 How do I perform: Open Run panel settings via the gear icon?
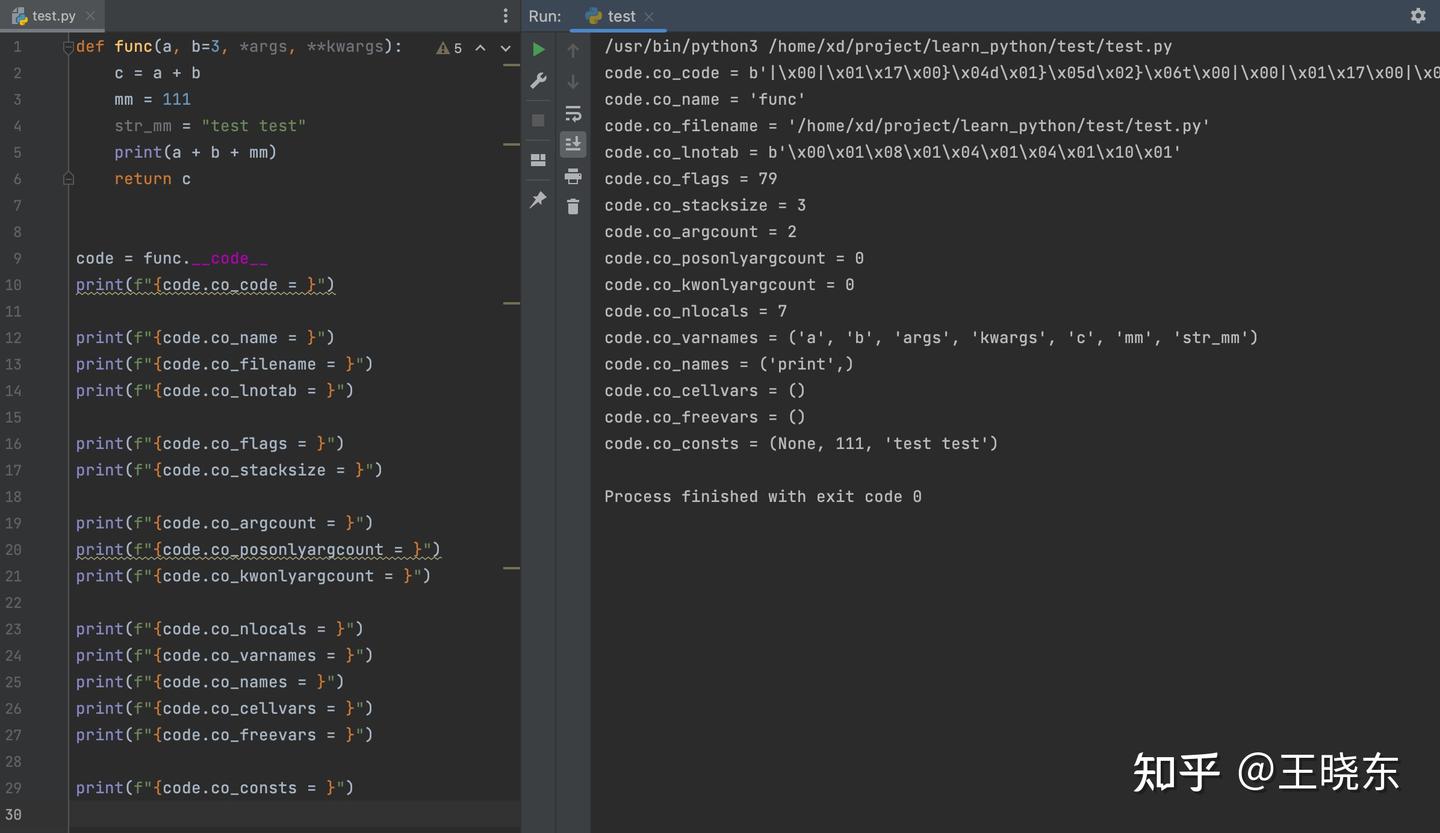point(1418,16)
